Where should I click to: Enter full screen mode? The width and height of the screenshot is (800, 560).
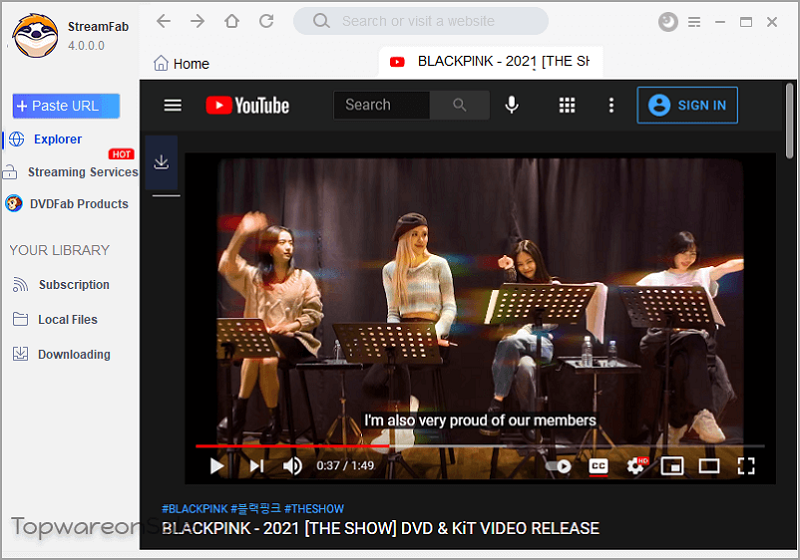[x=746, y=466]
